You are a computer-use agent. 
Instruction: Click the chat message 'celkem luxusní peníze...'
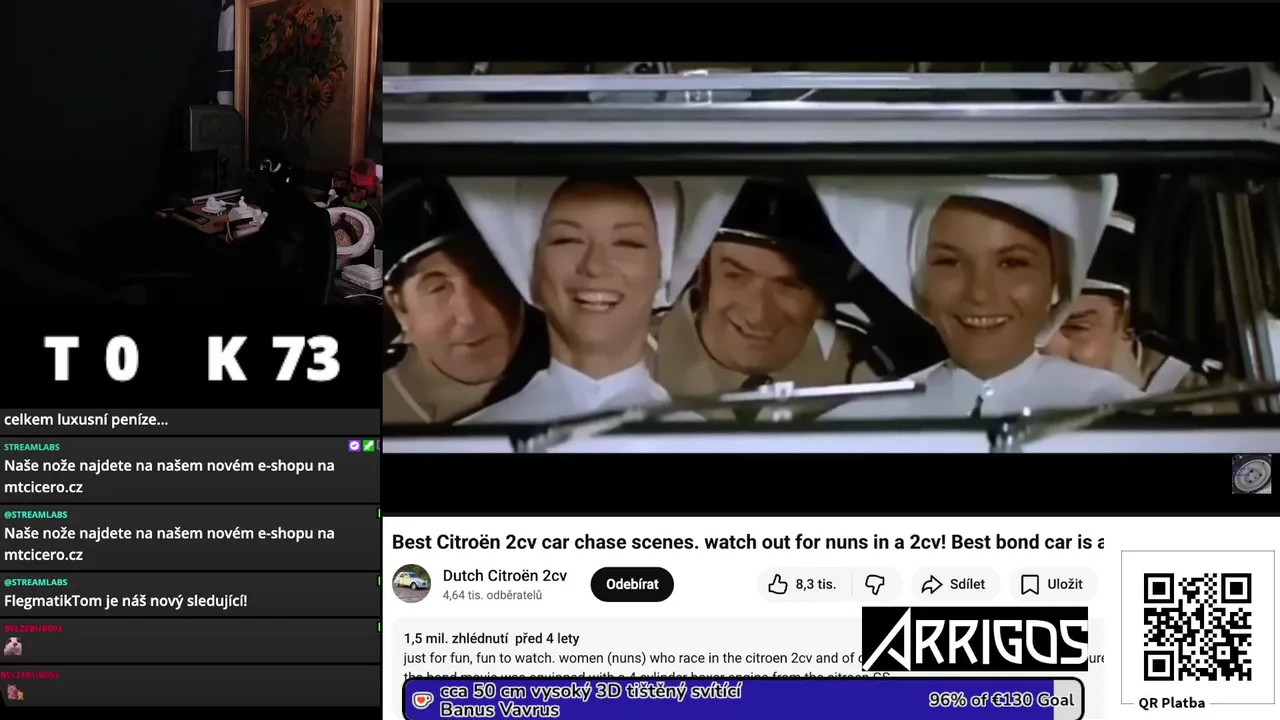[86, 420]
